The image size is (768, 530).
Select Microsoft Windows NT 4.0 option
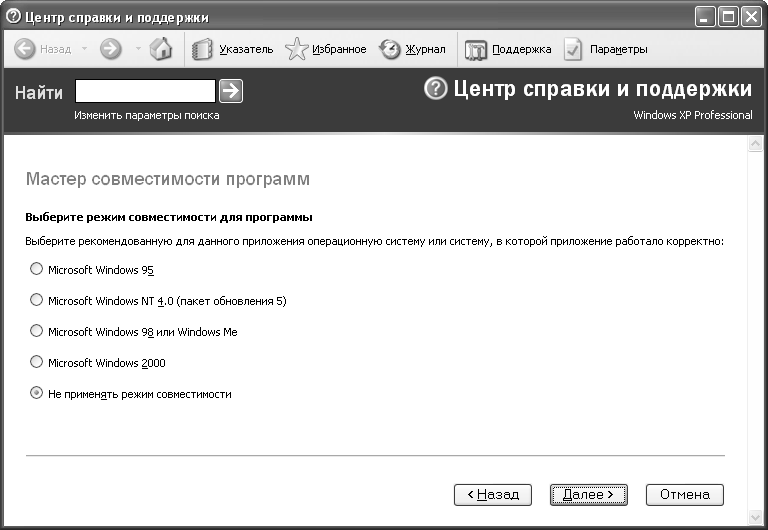tap(37, 300)
